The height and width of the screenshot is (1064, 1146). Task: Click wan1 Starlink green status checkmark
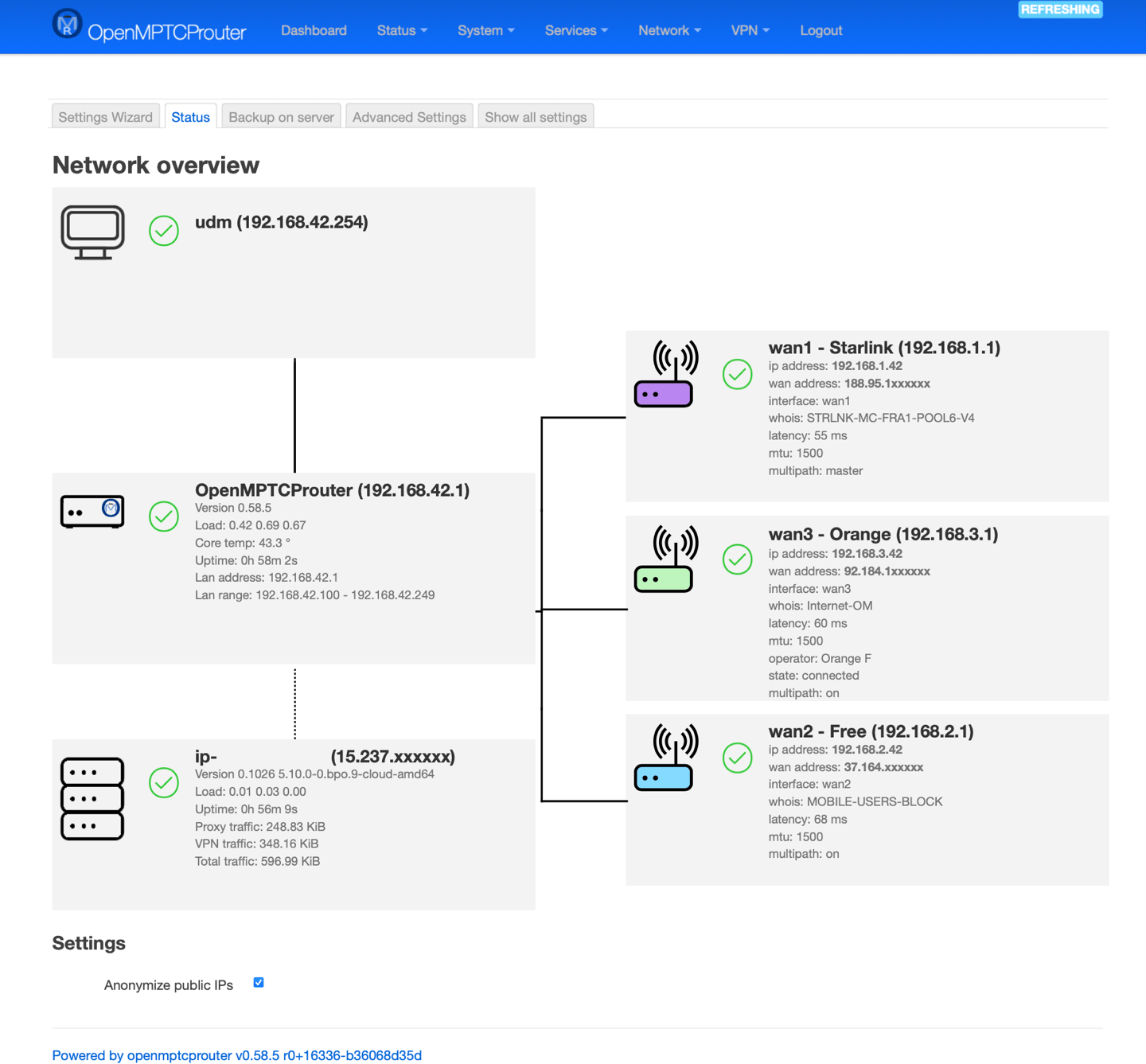[x=737, y=374]
